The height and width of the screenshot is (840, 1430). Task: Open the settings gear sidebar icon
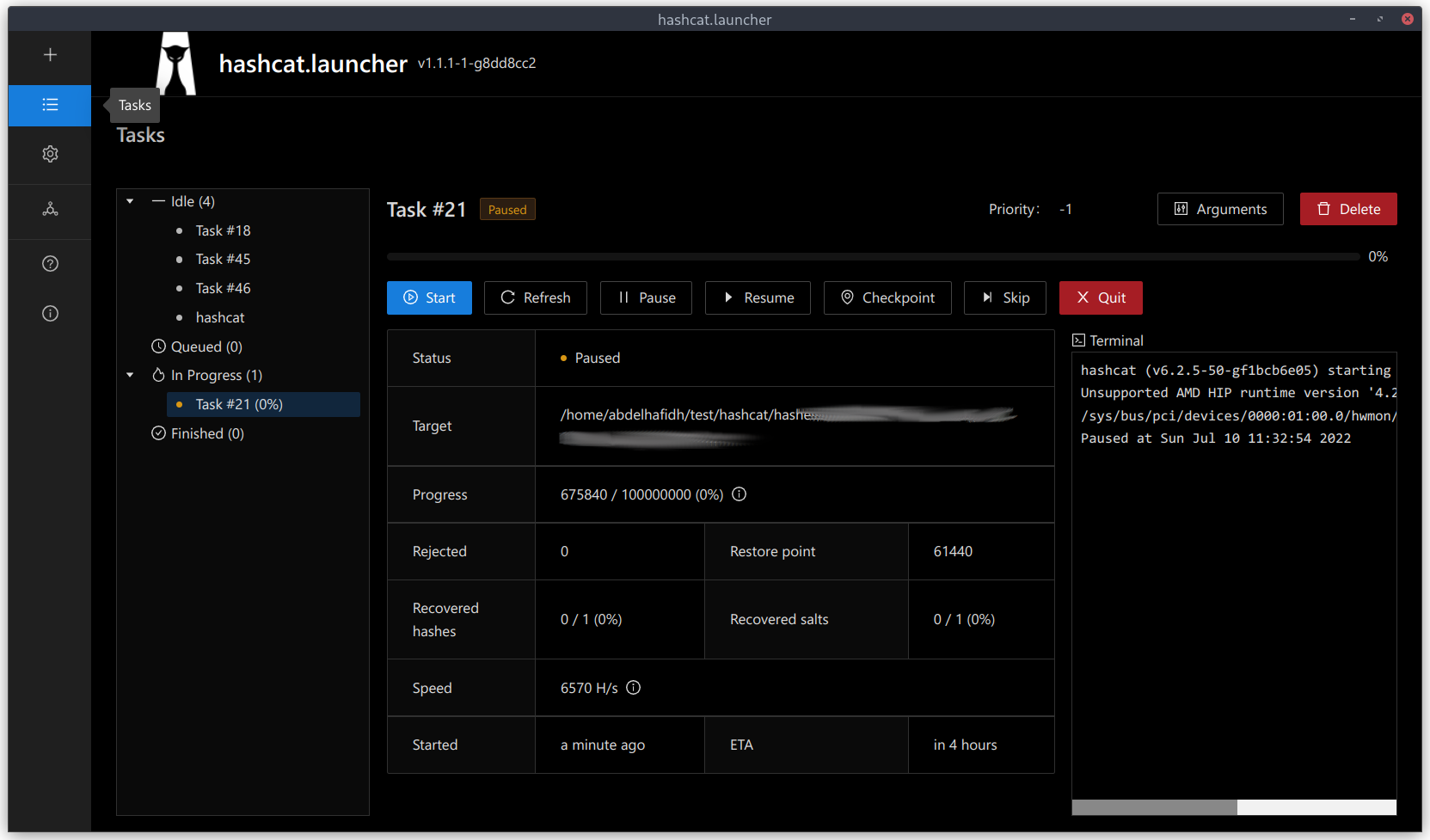pos(50,154)
